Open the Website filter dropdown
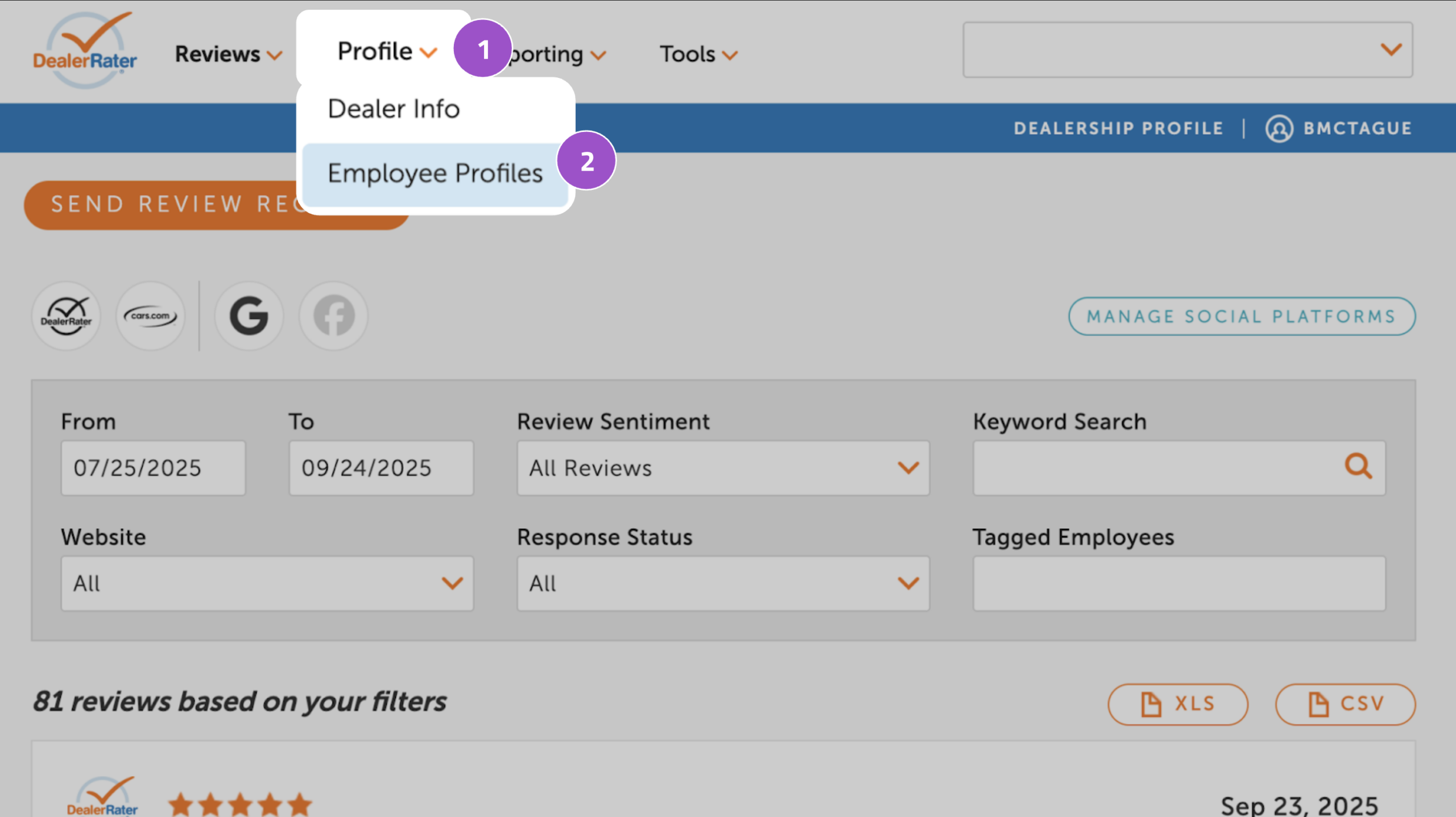This screenshot has width=1456, height=817. coord(267,583)
